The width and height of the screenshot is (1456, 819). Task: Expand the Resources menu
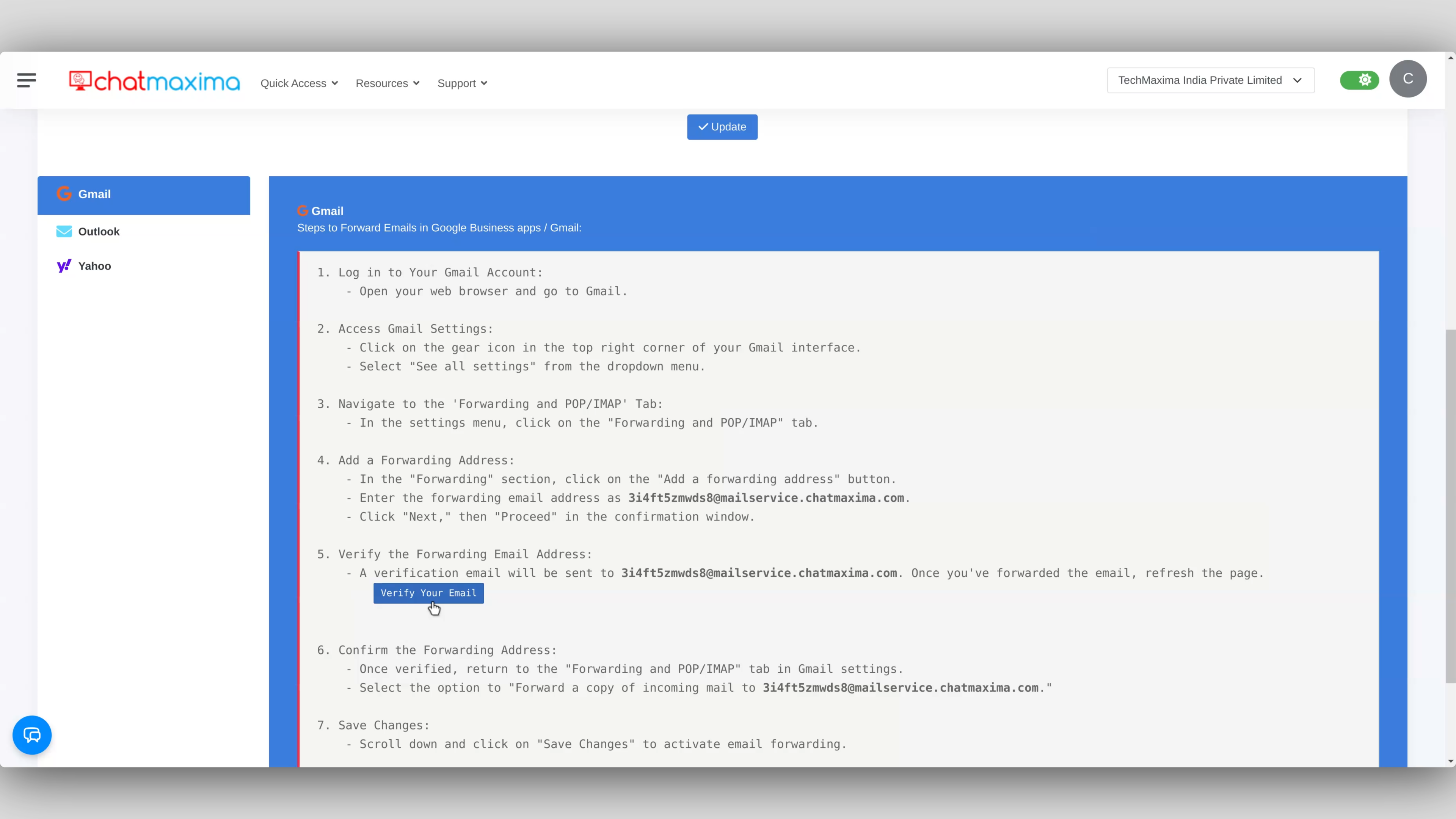click(x=387, y=83)
